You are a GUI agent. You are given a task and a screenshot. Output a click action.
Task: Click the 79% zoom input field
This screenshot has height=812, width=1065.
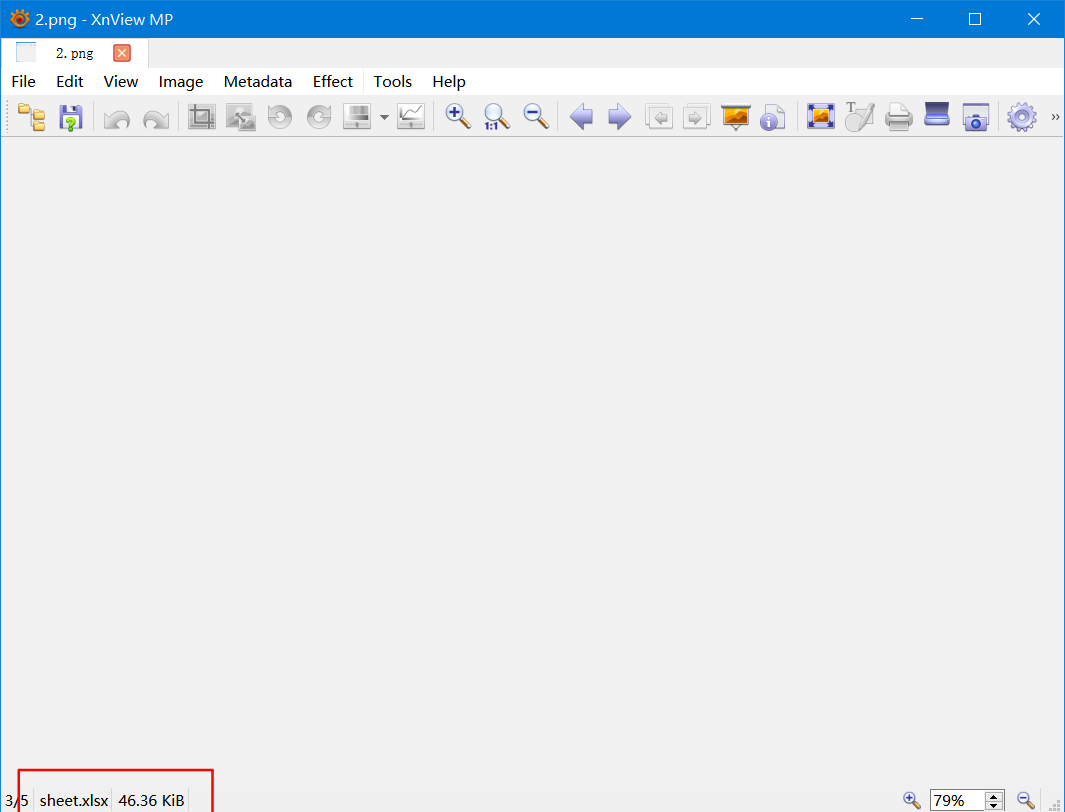(x=956, y=800)
